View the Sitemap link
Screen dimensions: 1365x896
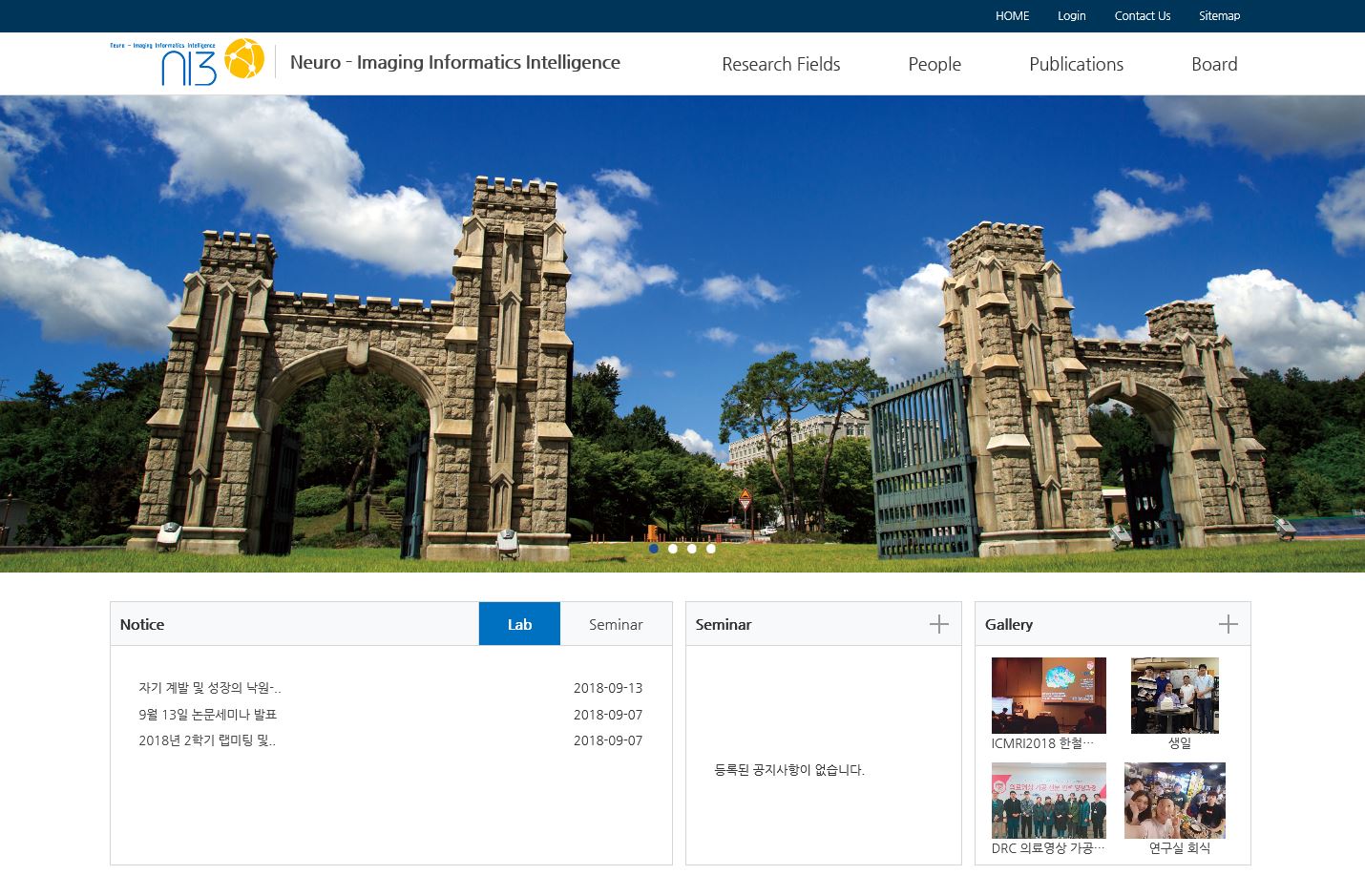click(1219, 16)
